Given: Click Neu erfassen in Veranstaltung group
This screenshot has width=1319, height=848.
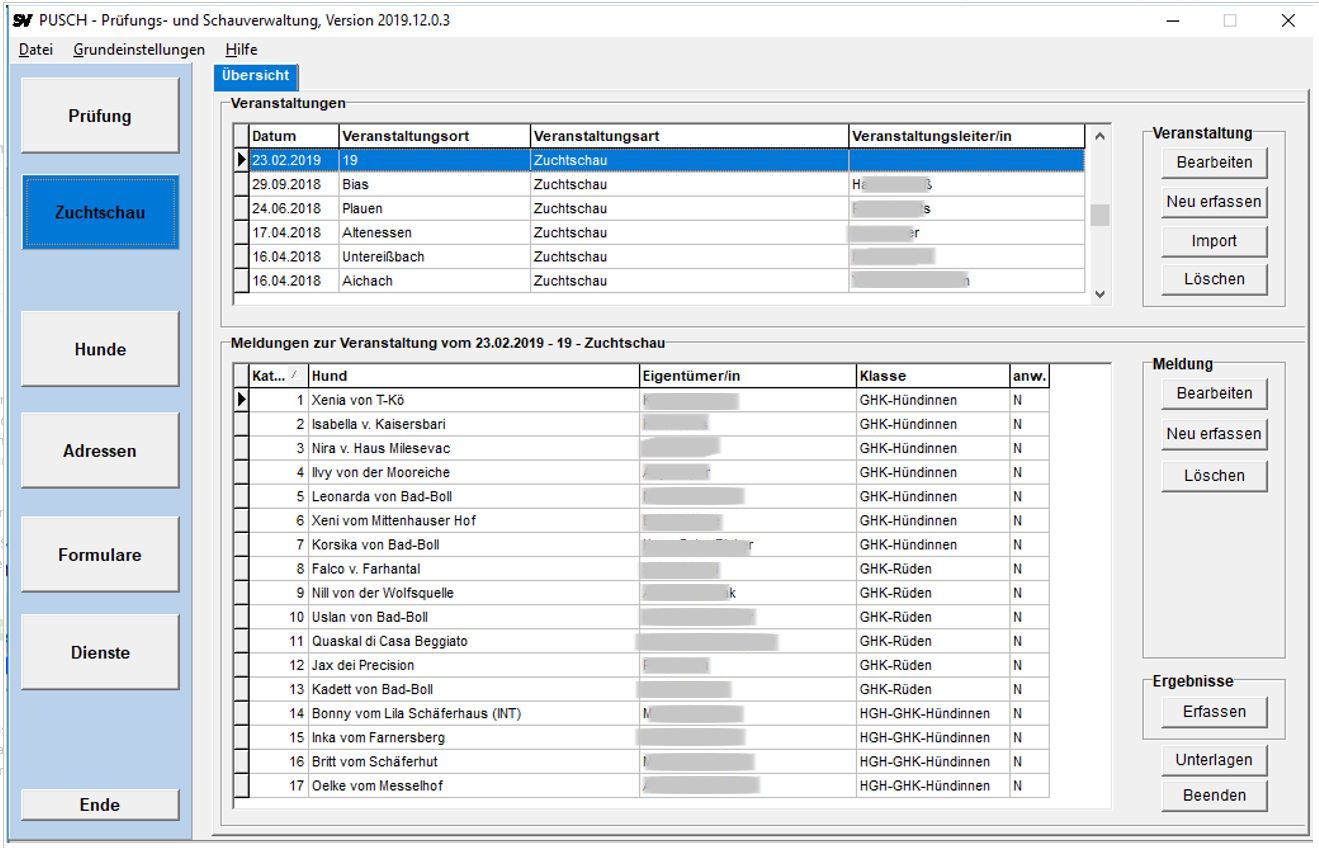Looking at the screenshot, I should (1214, 201).
